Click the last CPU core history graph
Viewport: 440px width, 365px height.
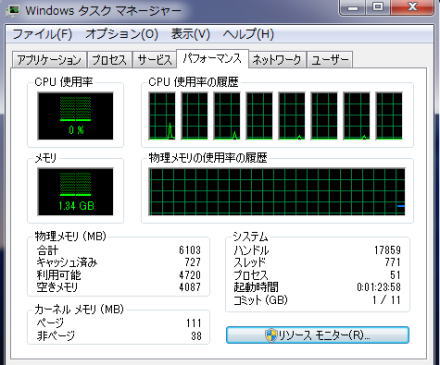[389, 116]
